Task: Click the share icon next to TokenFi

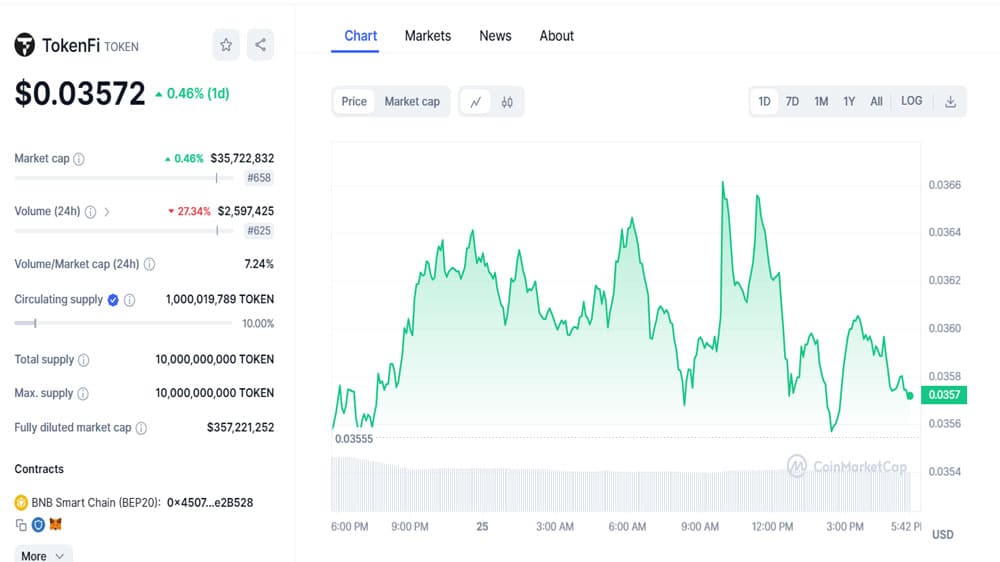Action: 260,45
